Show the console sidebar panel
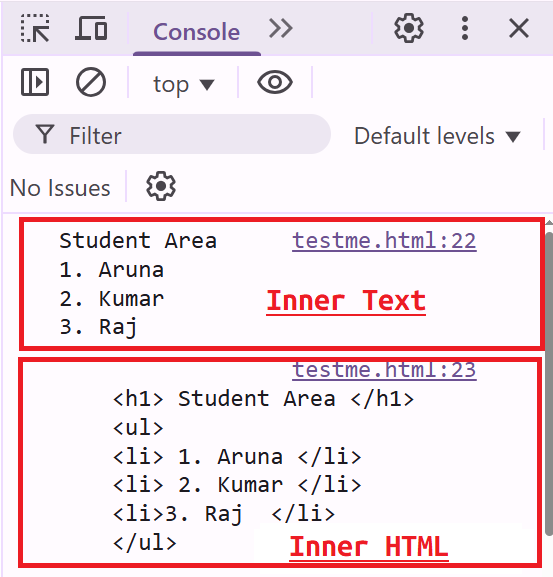 pos(35,82)
